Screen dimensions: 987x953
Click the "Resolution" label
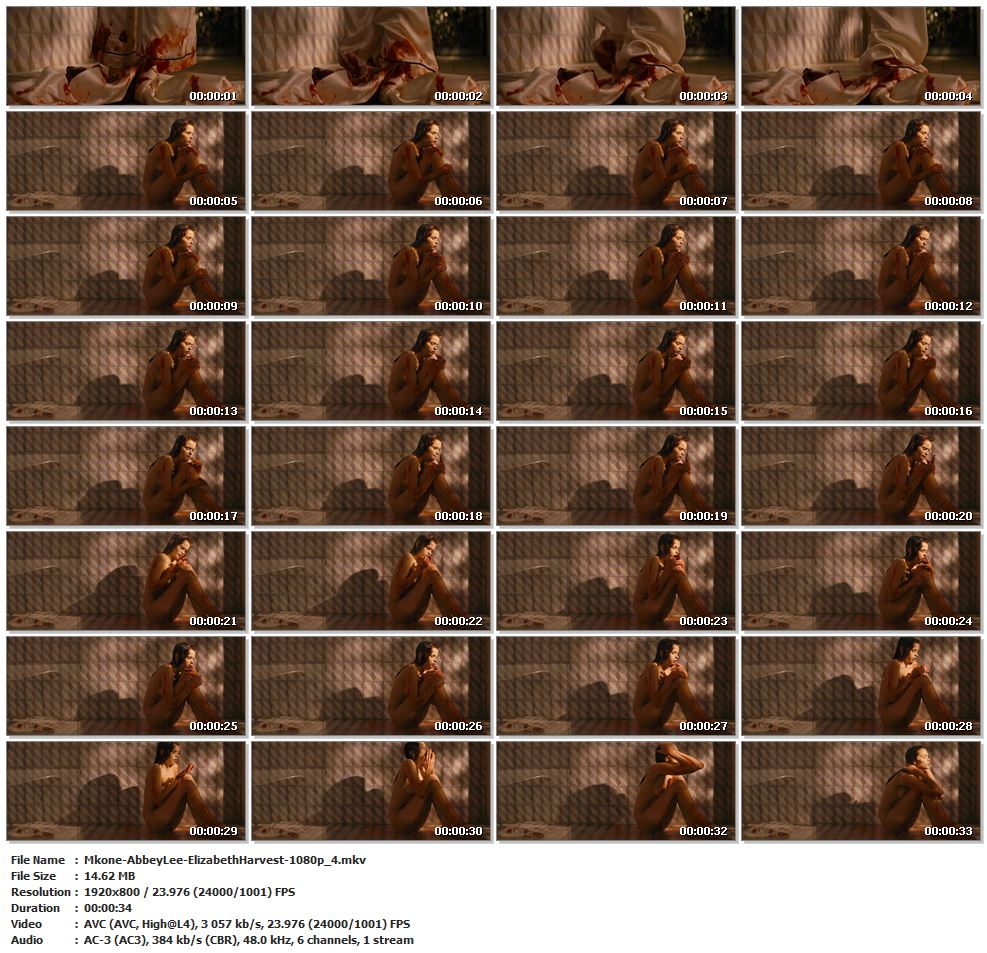pyautogui.click(x=41, y=892)
